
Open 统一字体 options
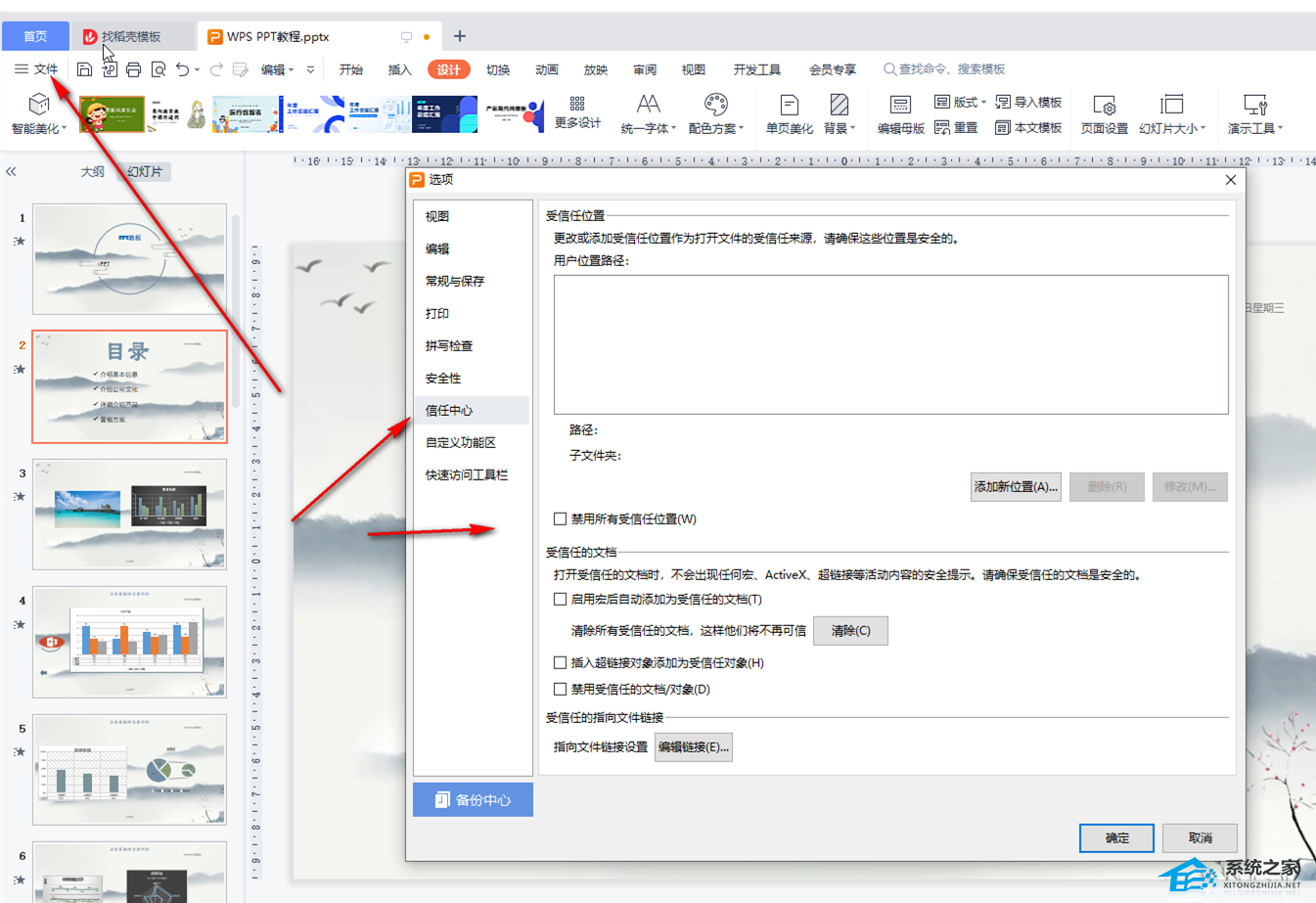click(x=648, y=114)
